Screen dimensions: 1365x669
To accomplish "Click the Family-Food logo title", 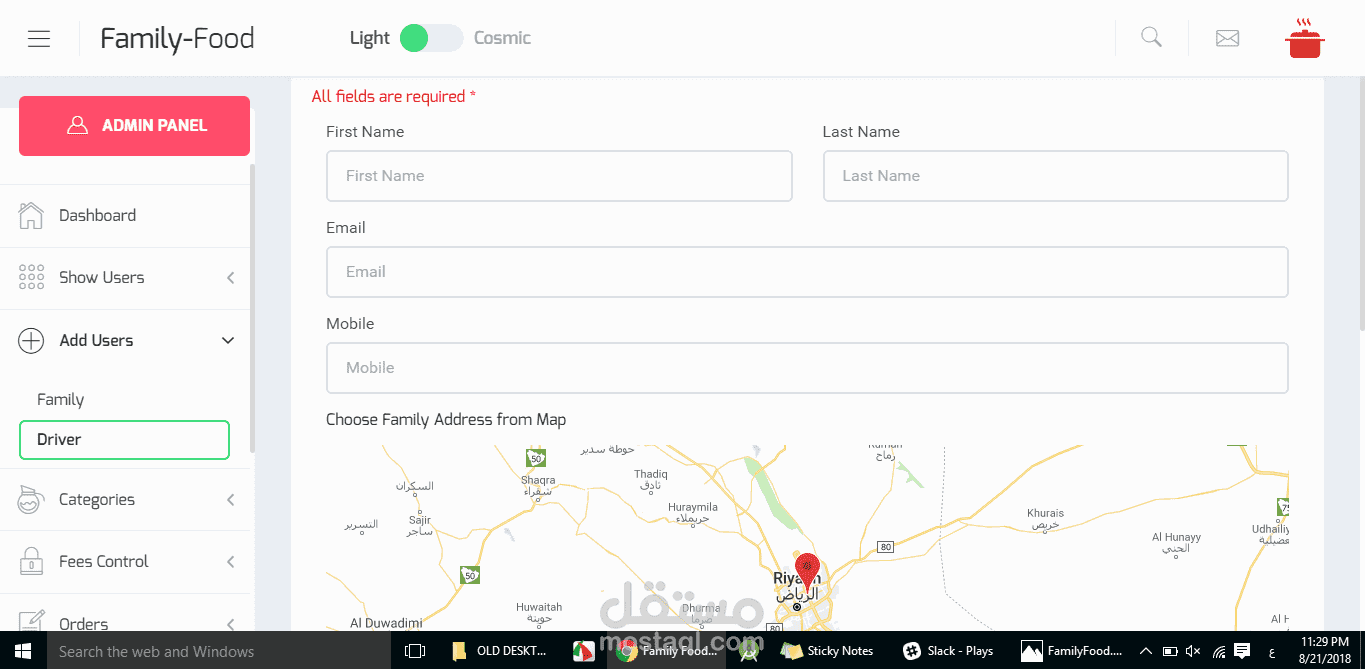I will tap(177, 39).
